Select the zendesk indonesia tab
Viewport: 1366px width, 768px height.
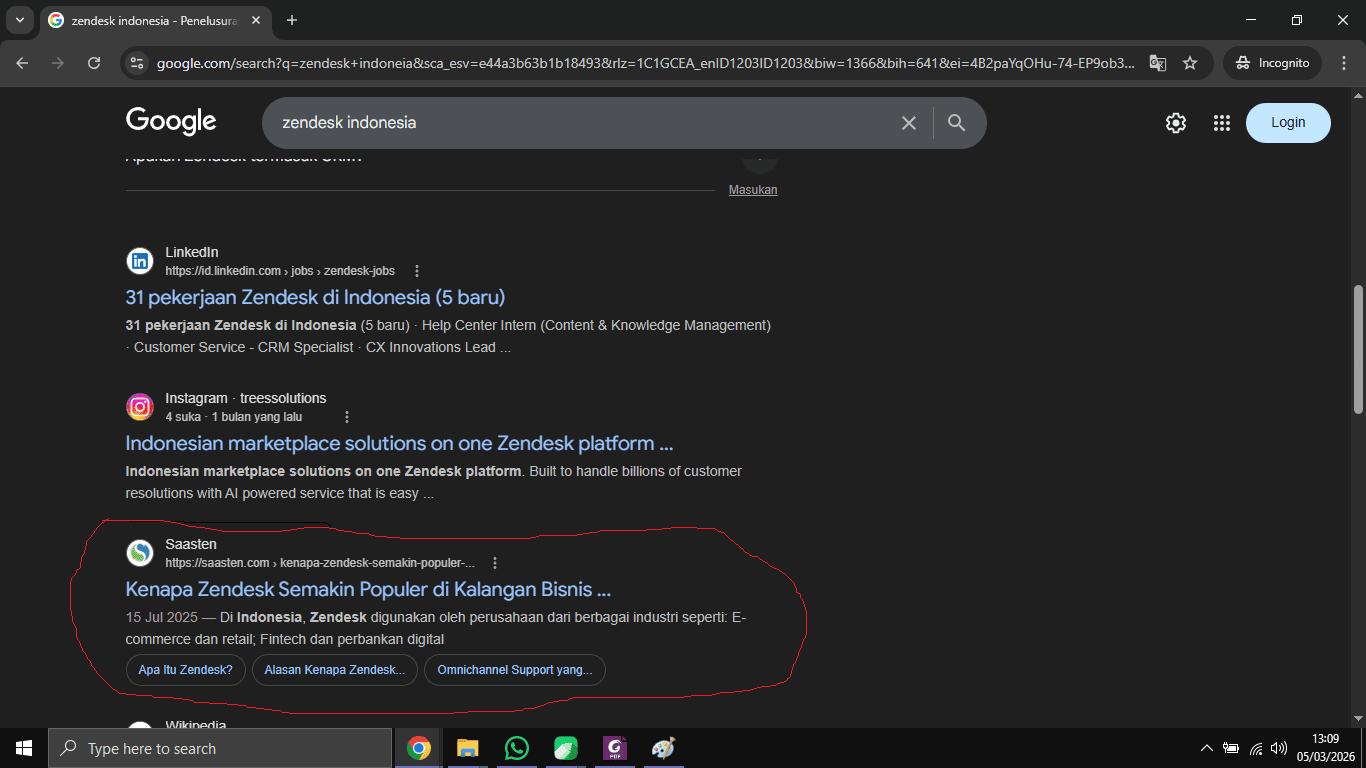coord(157,20)
